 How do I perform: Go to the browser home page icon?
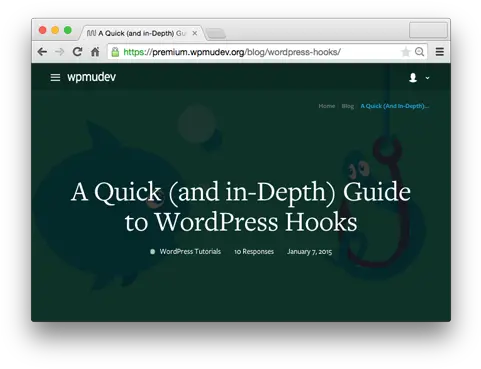[x=95, y=52]
